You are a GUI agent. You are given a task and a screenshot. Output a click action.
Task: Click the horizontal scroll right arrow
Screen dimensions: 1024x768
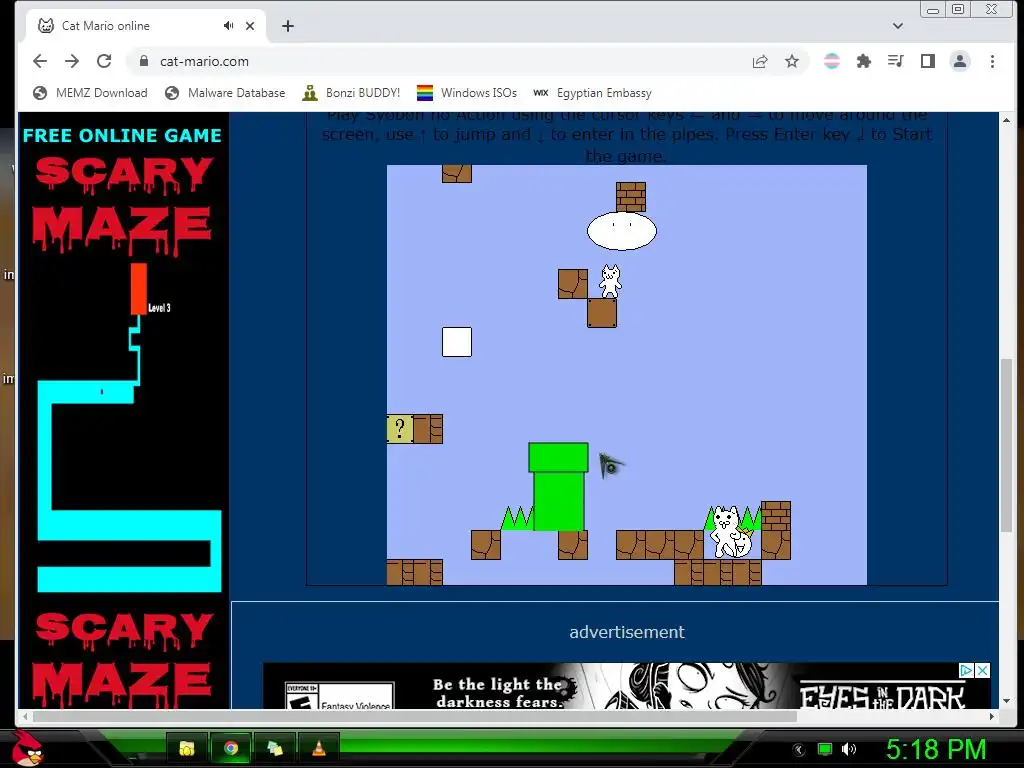tap(992, 716)
